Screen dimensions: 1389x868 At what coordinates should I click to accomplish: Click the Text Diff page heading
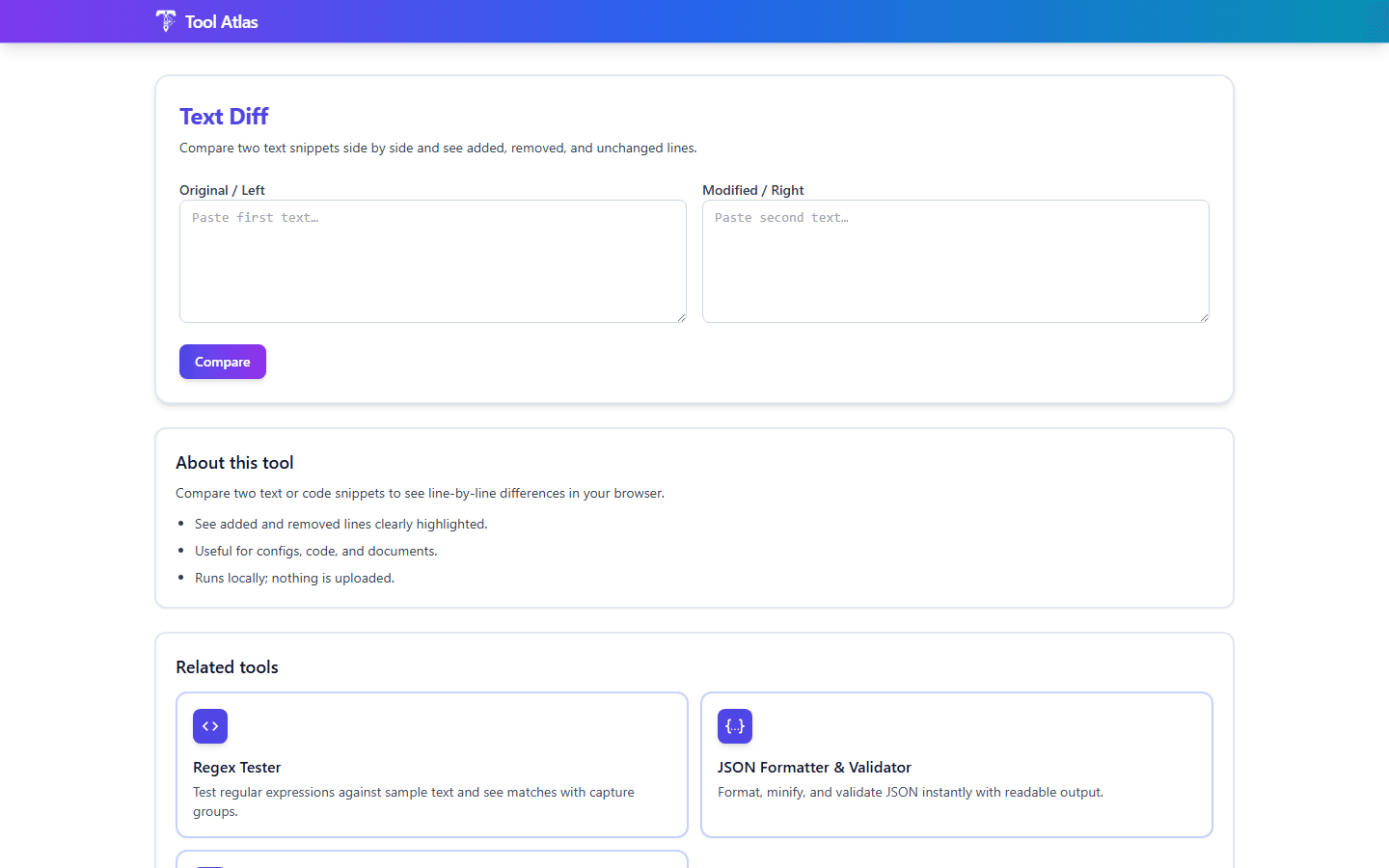pyautogui.click(x=224, y=116)
